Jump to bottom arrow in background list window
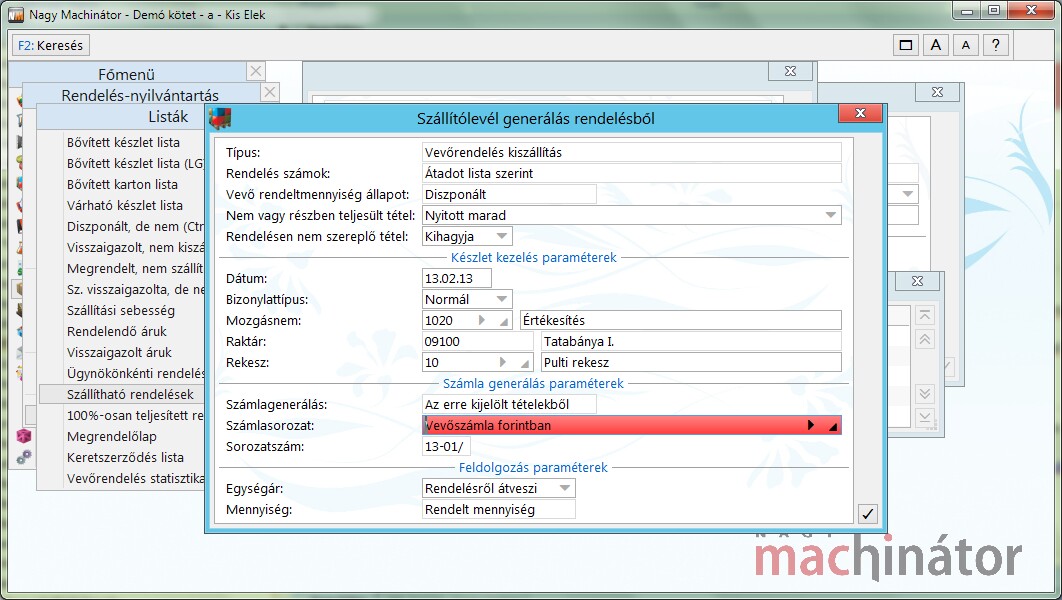Image resolution: width=1062 pixels, height=600 pixels. pos(925,416)
